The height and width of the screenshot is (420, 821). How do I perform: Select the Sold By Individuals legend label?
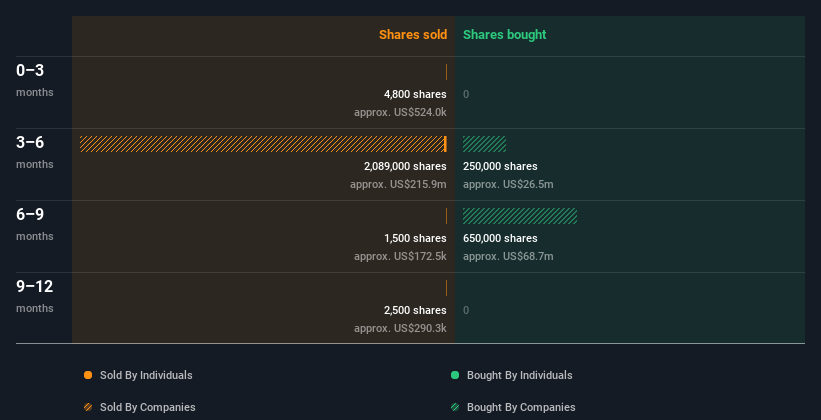(146, 375)
